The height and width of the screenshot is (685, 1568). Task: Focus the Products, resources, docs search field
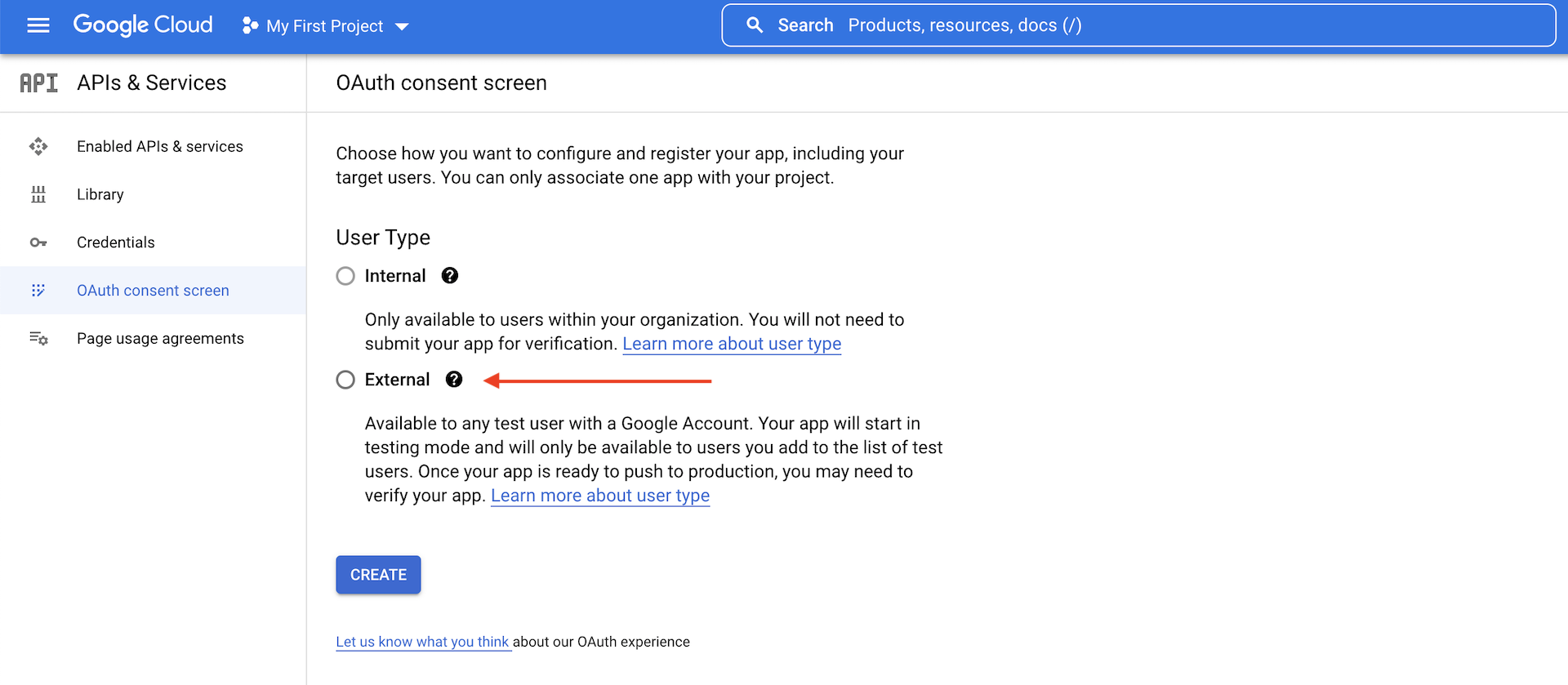click(1138, 25)
